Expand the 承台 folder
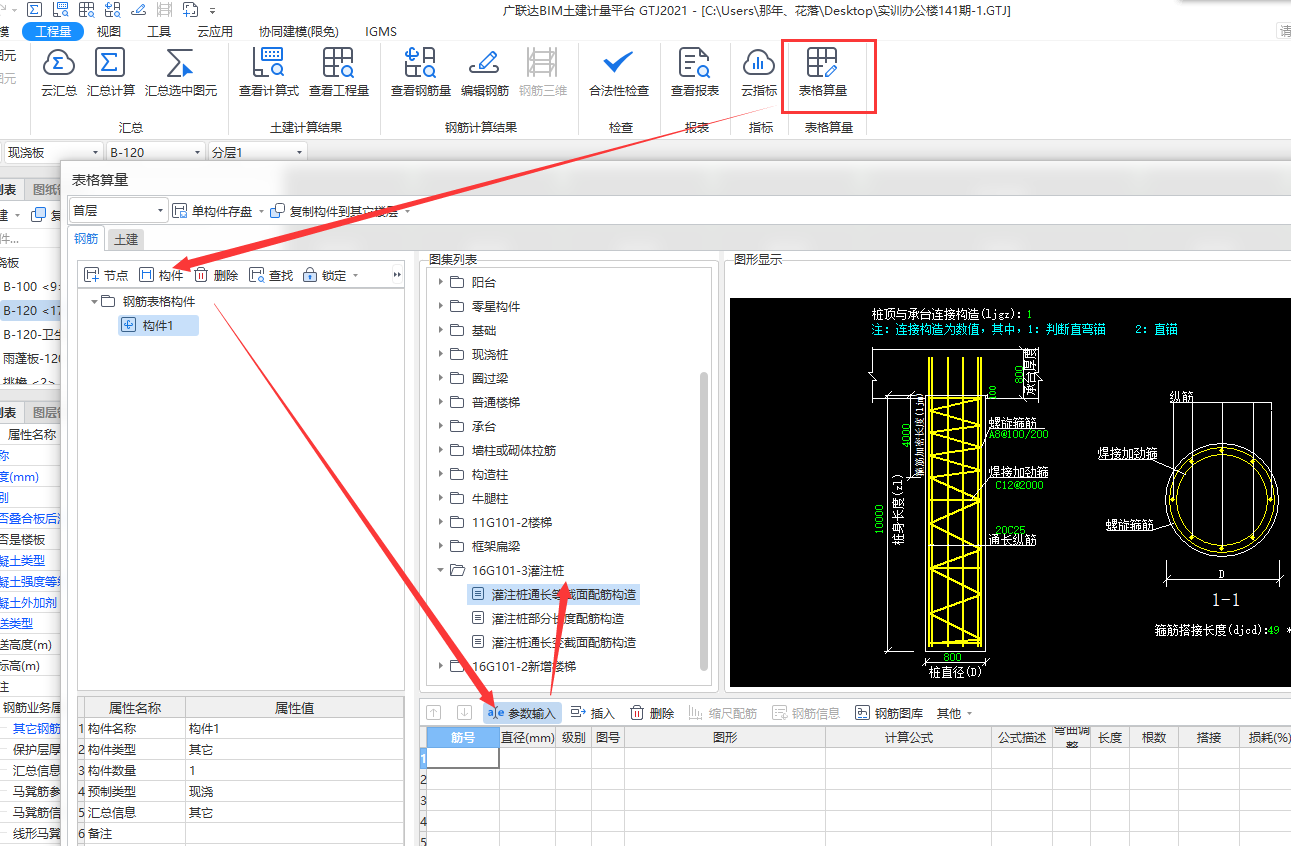The width and height of the screenshot is (1291, 846). (x=441, y=427)
